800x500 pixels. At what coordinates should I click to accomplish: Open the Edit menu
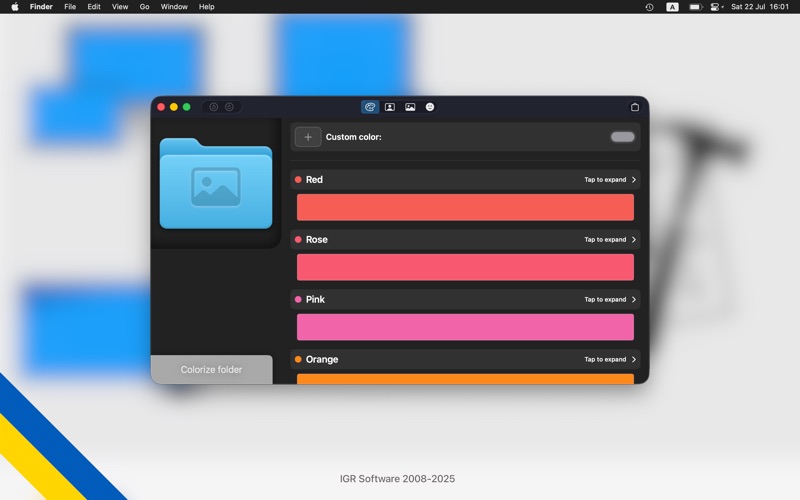(x=94, y=7)
